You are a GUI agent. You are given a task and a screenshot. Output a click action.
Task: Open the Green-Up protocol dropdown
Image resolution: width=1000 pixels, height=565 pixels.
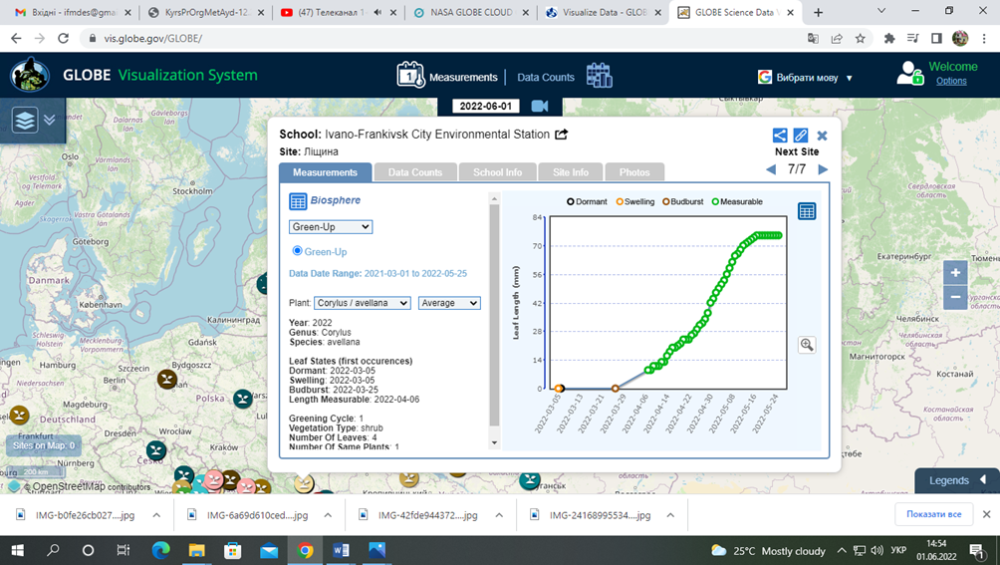[x=330, y=227]
